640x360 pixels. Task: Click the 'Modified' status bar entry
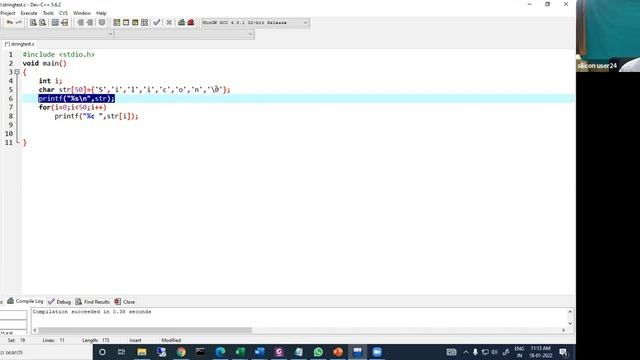pos(171,340)
